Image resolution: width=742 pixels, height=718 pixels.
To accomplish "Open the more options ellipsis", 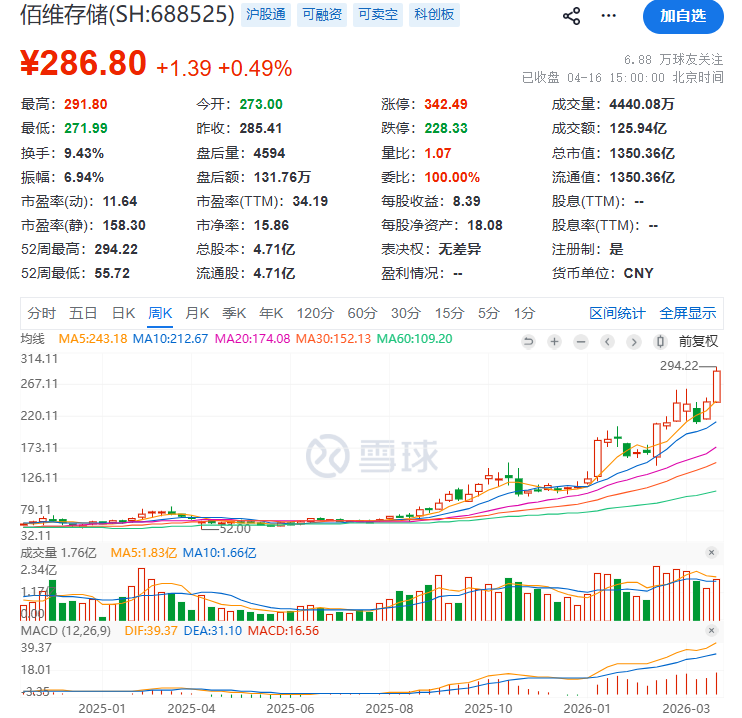I will pos(608,16).
